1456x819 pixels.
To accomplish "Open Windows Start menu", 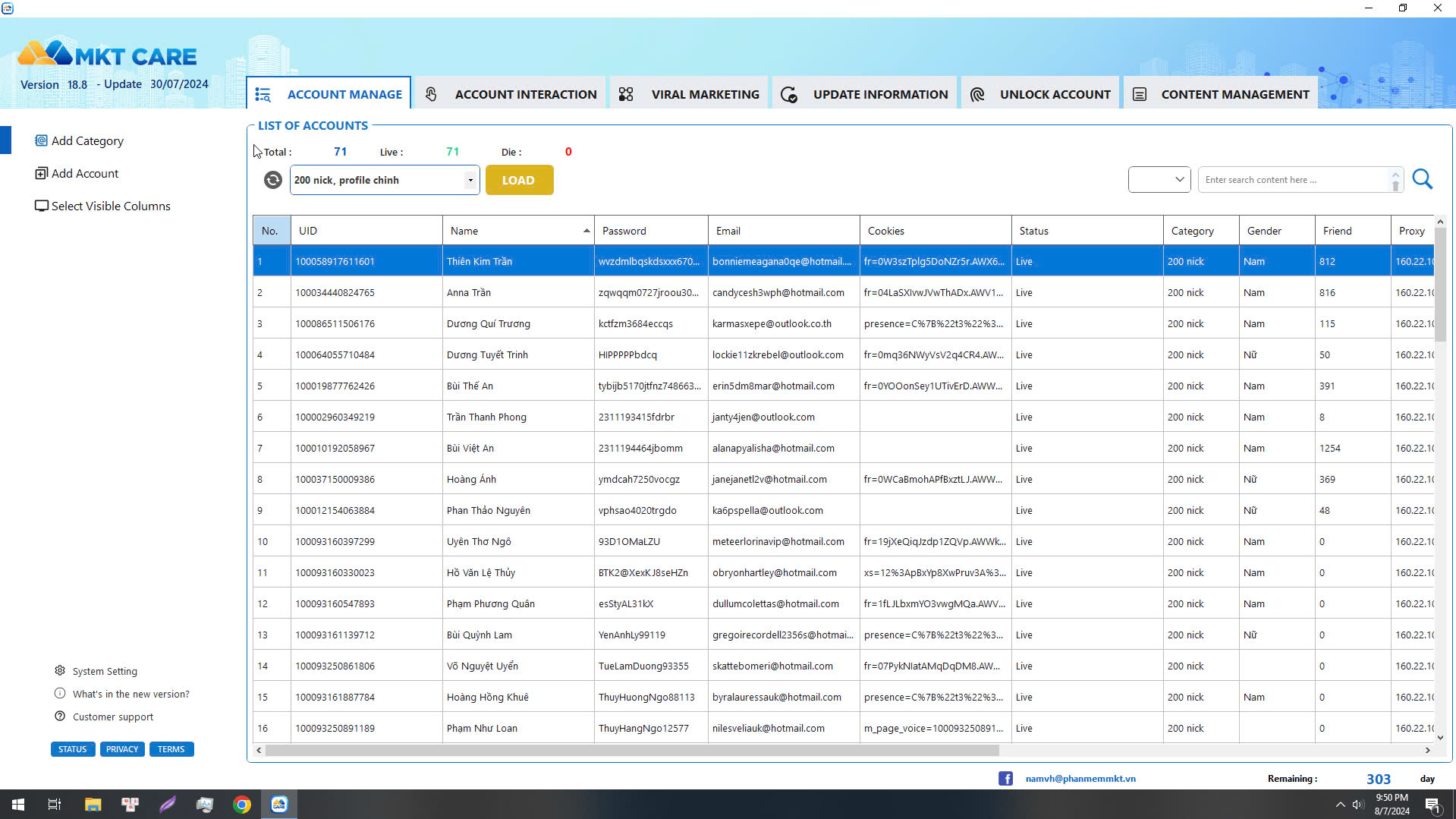I will tap(18, 805).
